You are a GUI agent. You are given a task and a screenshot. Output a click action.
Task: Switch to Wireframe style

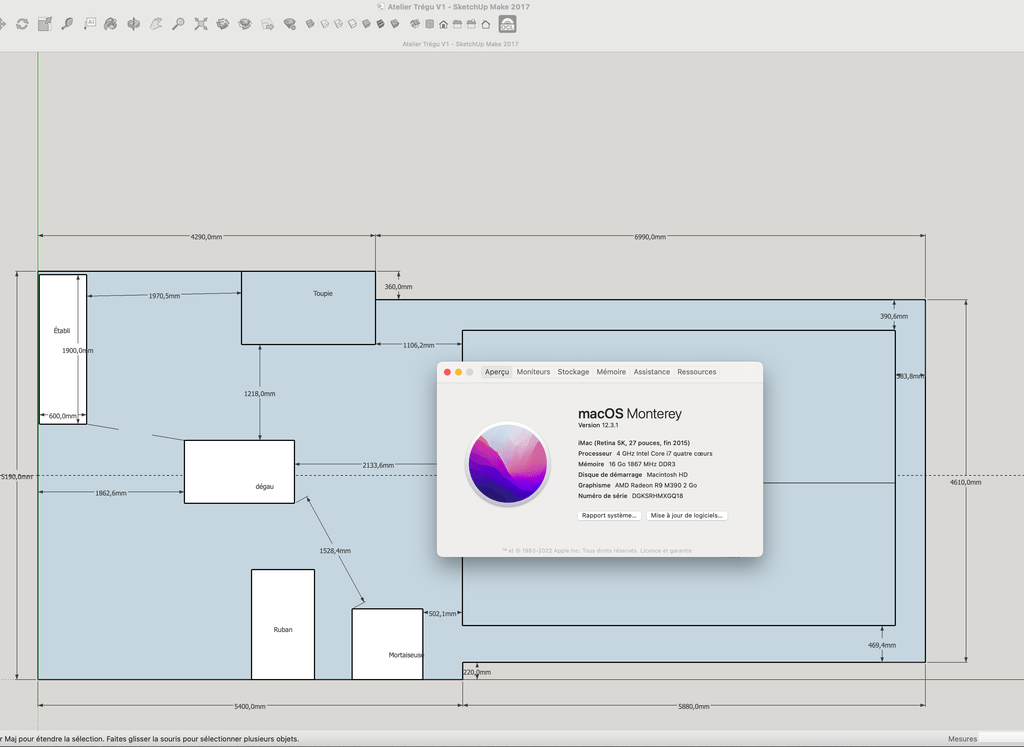[338, 24]
